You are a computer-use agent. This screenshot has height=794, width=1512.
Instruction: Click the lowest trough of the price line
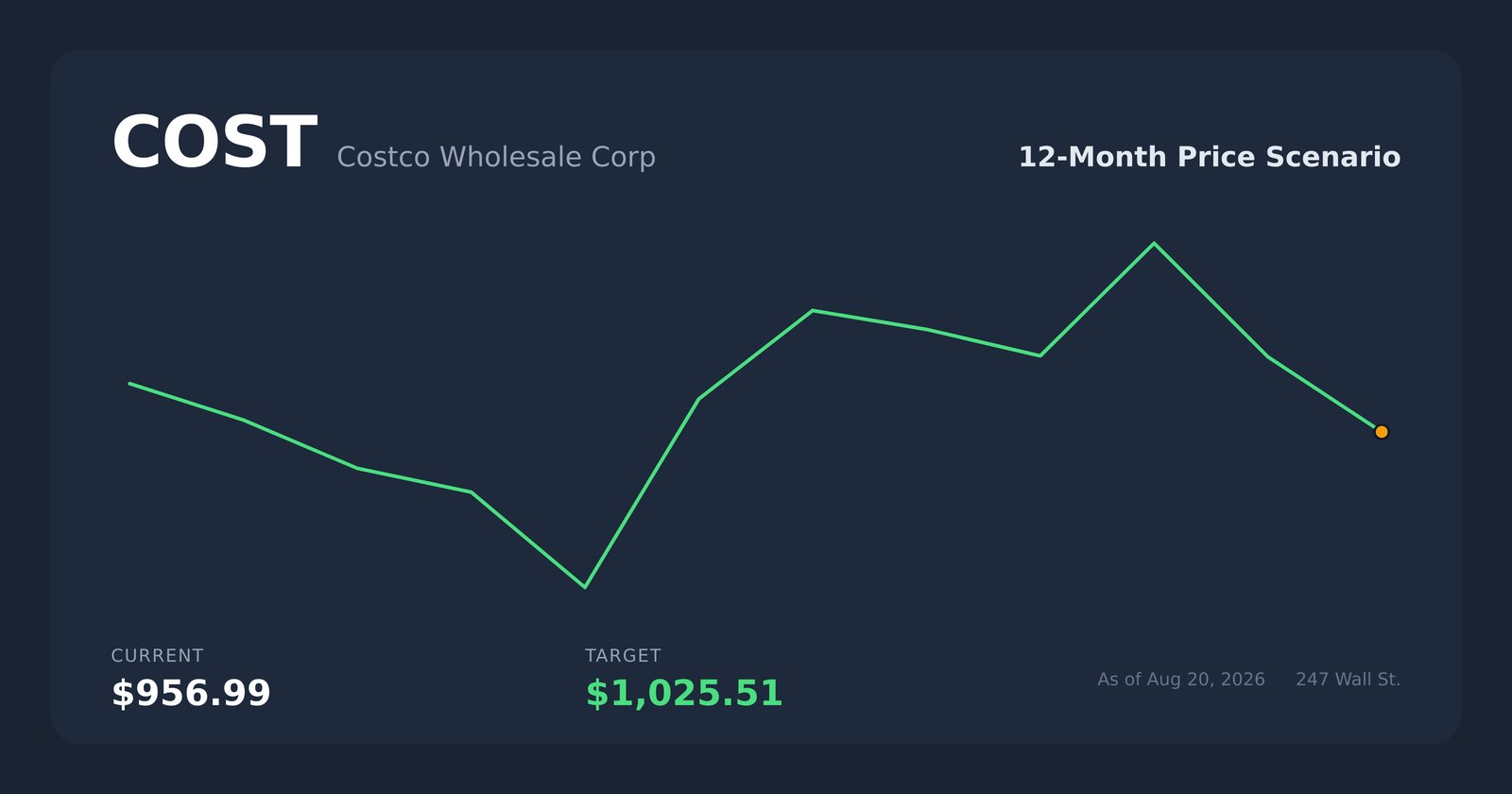[x=585, y=587]
